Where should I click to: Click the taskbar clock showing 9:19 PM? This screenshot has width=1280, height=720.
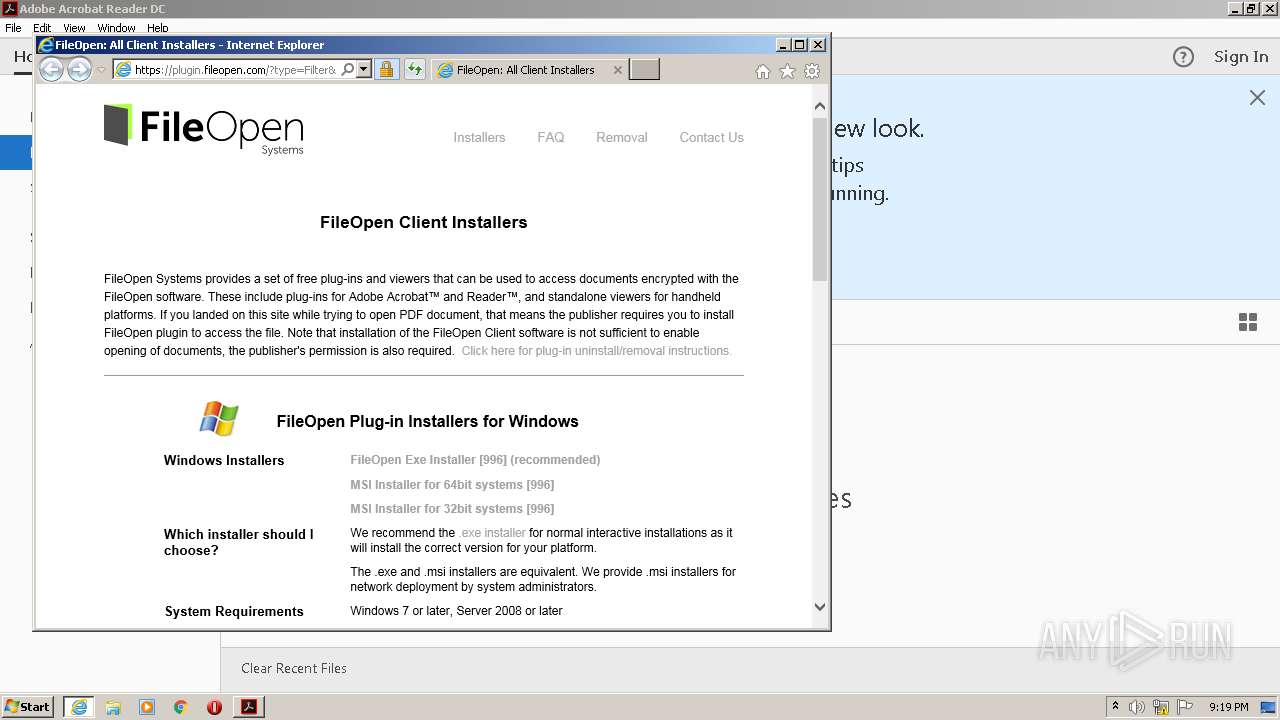1228,707
